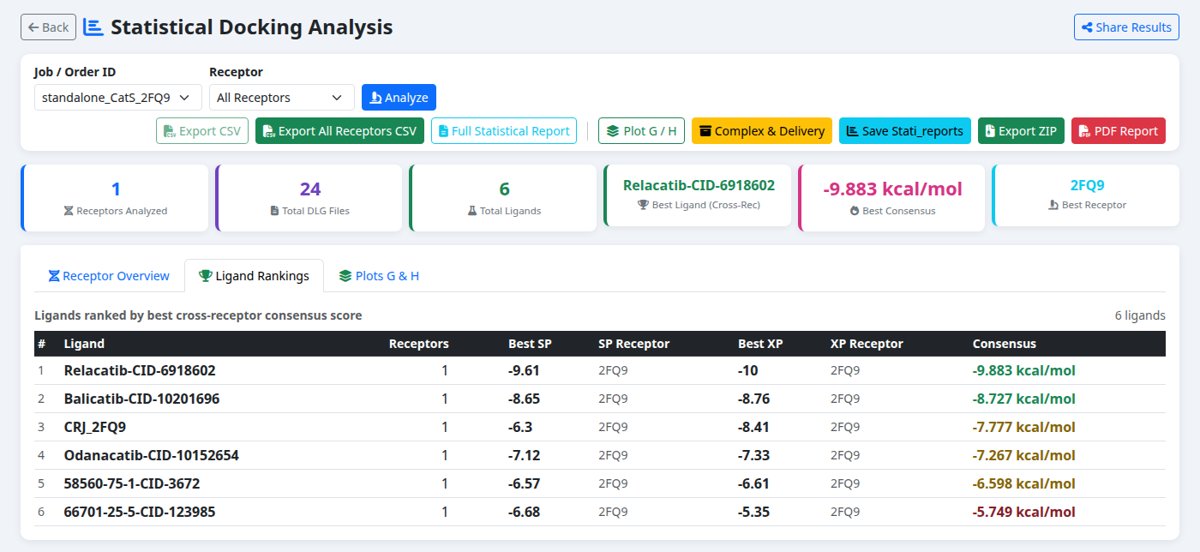
Task: Select ligand 66701-25-5-CID-123985 row
Action: pos(600,511)
